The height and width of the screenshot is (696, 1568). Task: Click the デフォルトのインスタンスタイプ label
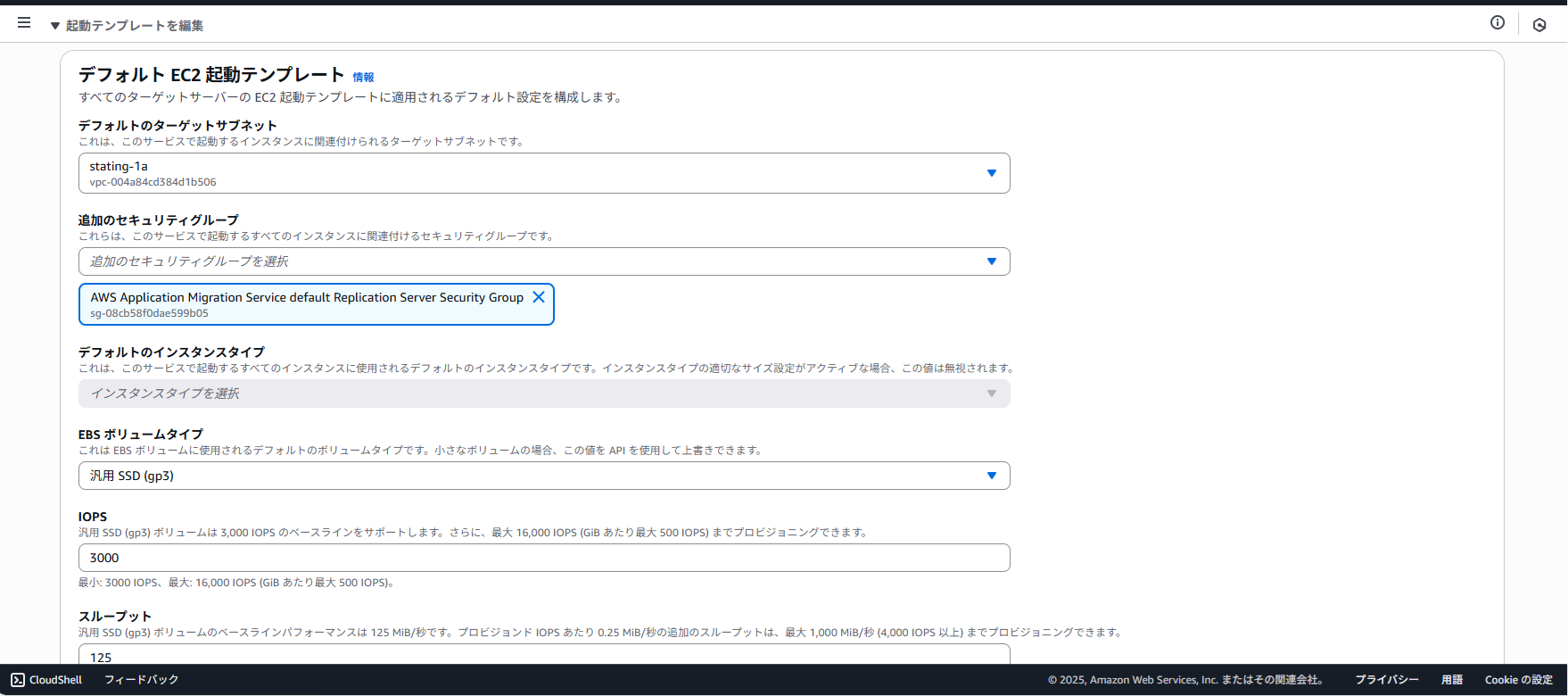click(171, 352)
